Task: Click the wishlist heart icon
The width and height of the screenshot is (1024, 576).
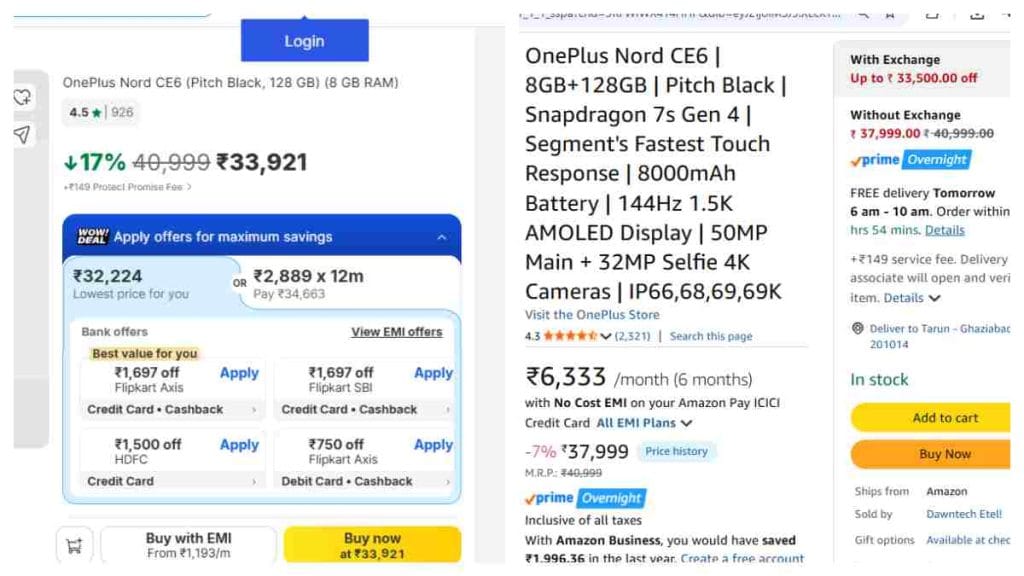Action: point(22,97)
